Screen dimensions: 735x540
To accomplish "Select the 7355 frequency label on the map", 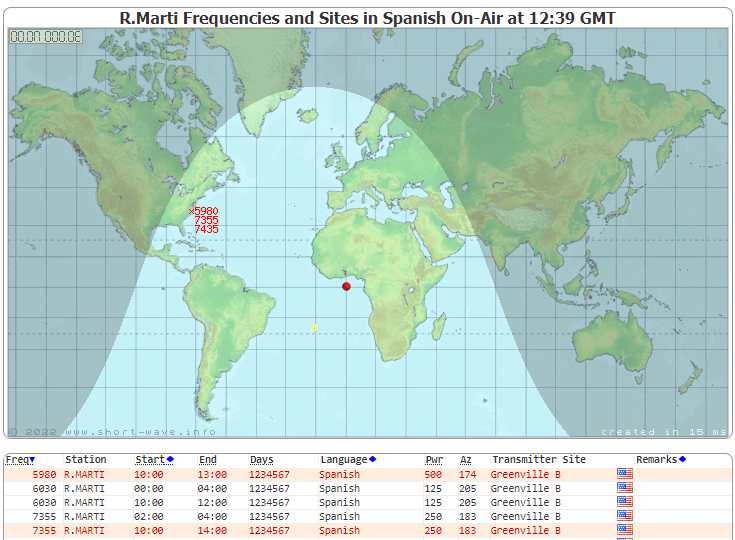I will click(x=206, y=220).
